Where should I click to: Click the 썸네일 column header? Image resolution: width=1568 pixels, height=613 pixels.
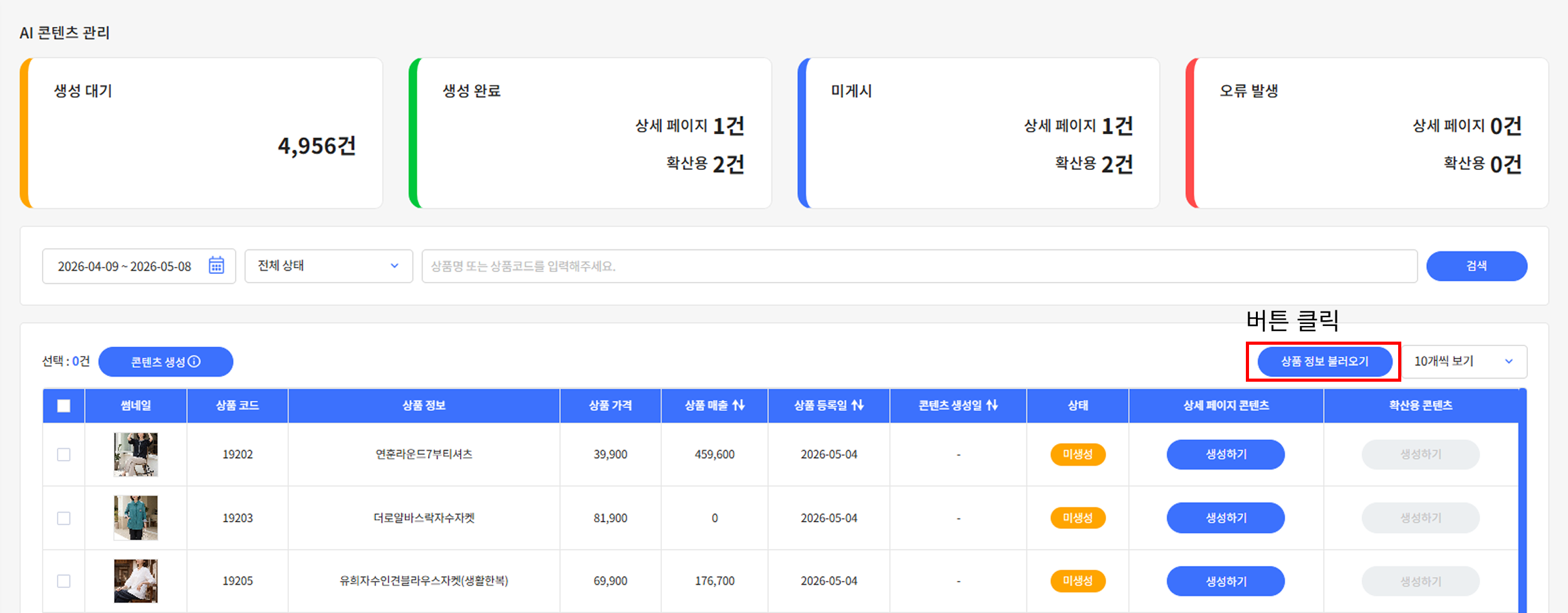point(135,406)
